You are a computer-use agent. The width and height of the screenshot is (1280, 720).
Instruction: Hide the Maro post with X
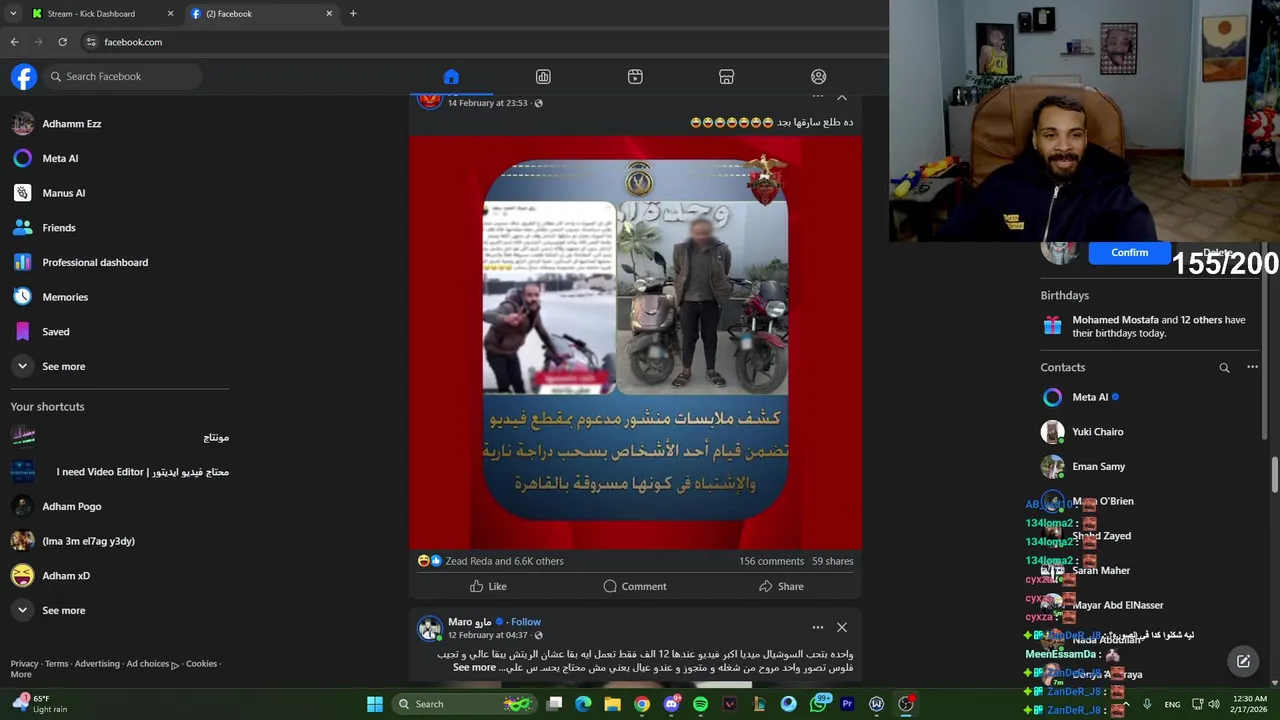(842, 627)
